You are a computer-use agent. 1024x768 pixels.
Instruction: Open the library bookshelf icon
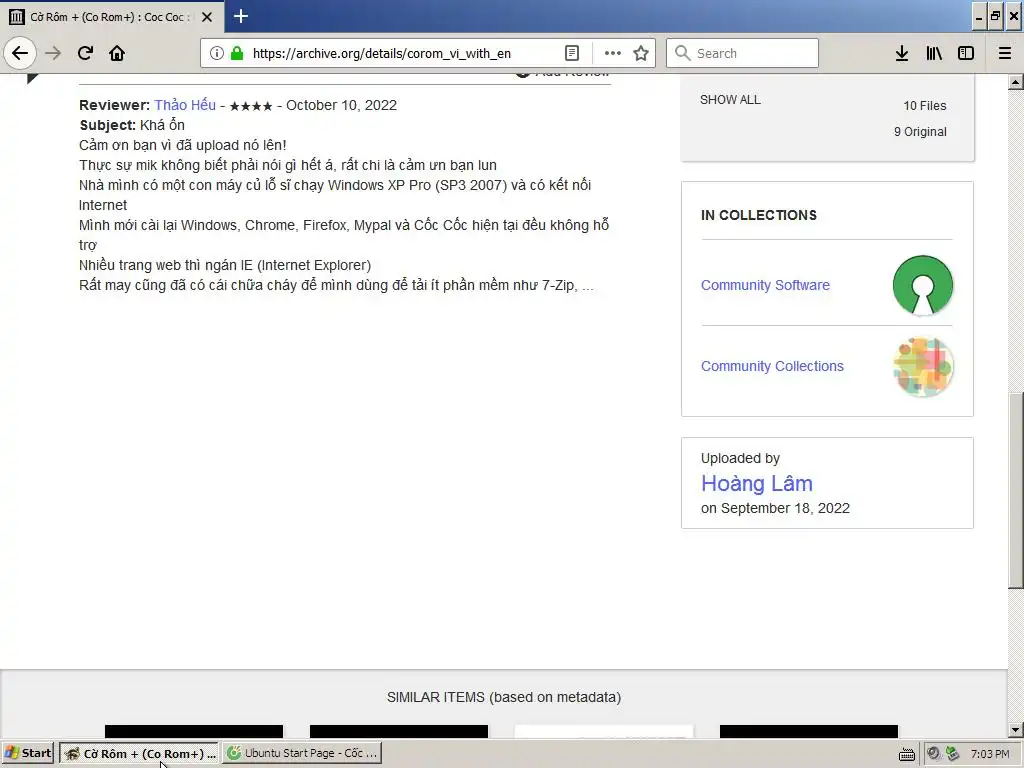(934, 53)
